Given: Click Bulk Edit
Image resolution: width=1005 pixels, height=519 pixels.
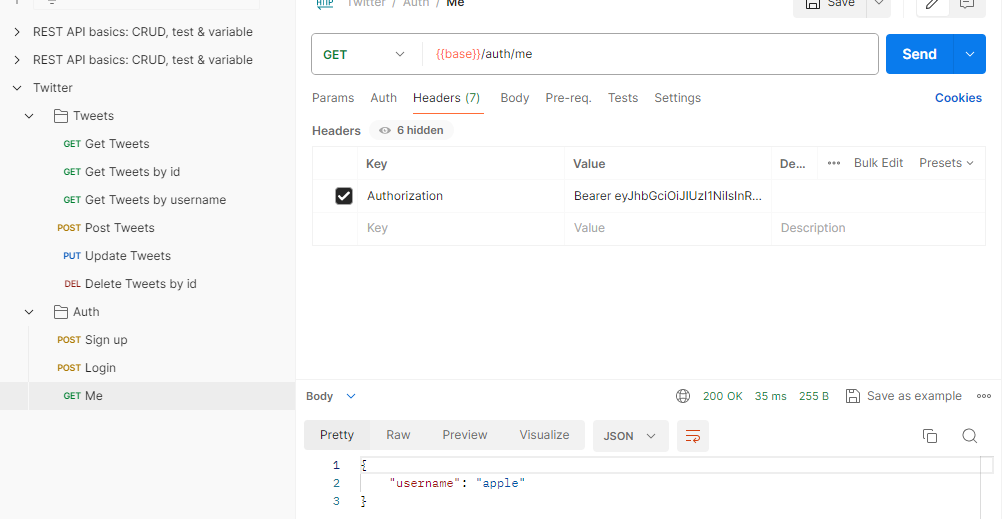Looking at the screenshot, I should click(x=878, y=163).
